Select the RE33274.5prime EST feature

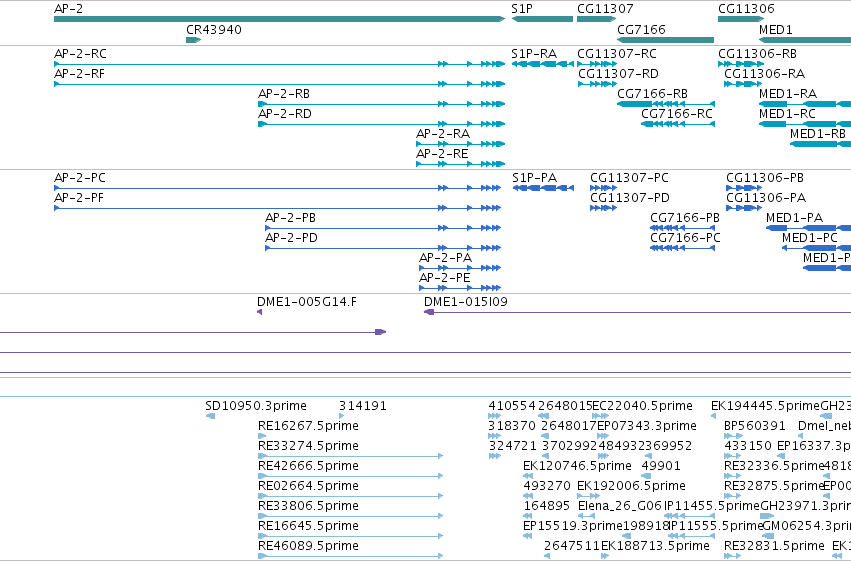coord(351,456)
